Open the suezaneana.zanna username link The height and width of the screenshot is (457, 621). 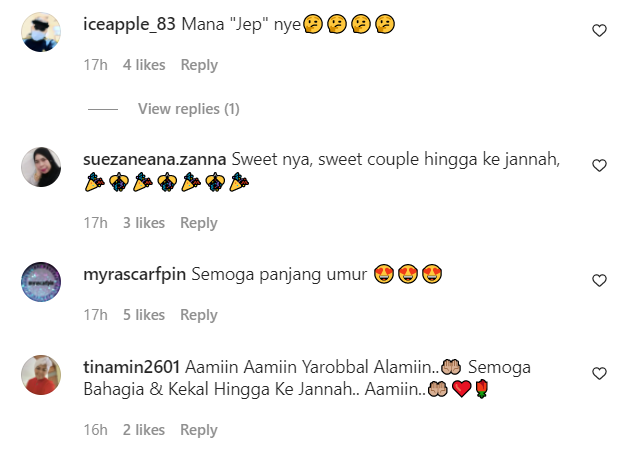(154, 159)
